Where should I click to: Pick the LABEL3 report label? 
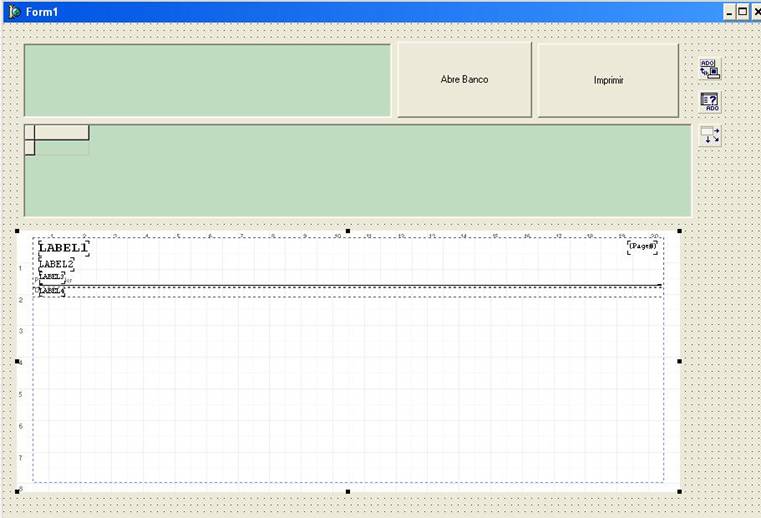click(x=52, y=276)
